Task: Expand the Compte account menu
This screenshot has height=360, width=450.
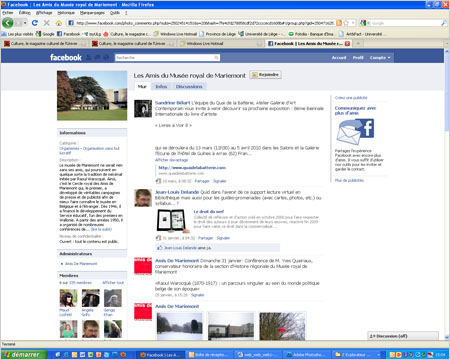Action: (x=380, y=58)
